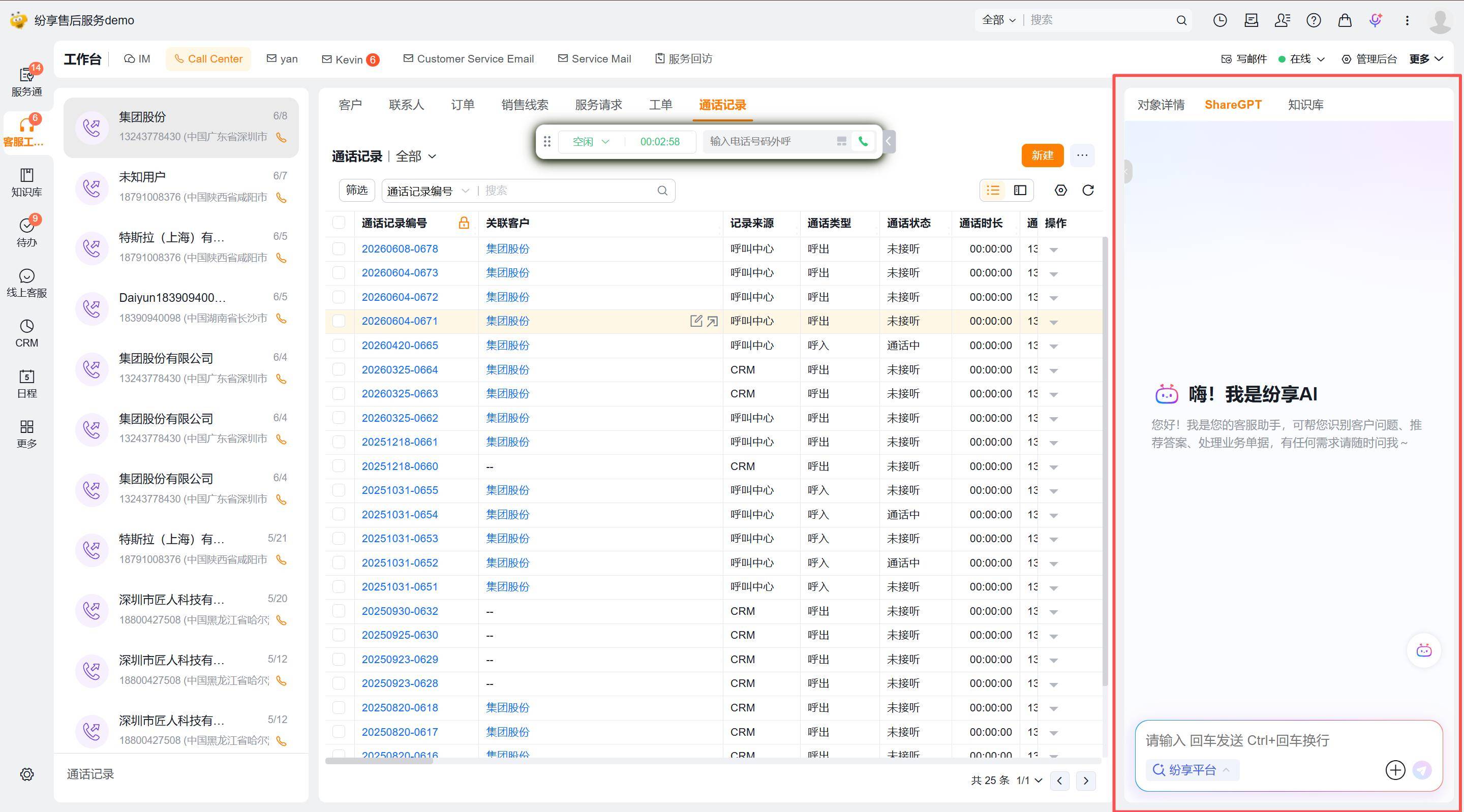Open the help question mark icon

[1314, 20]
